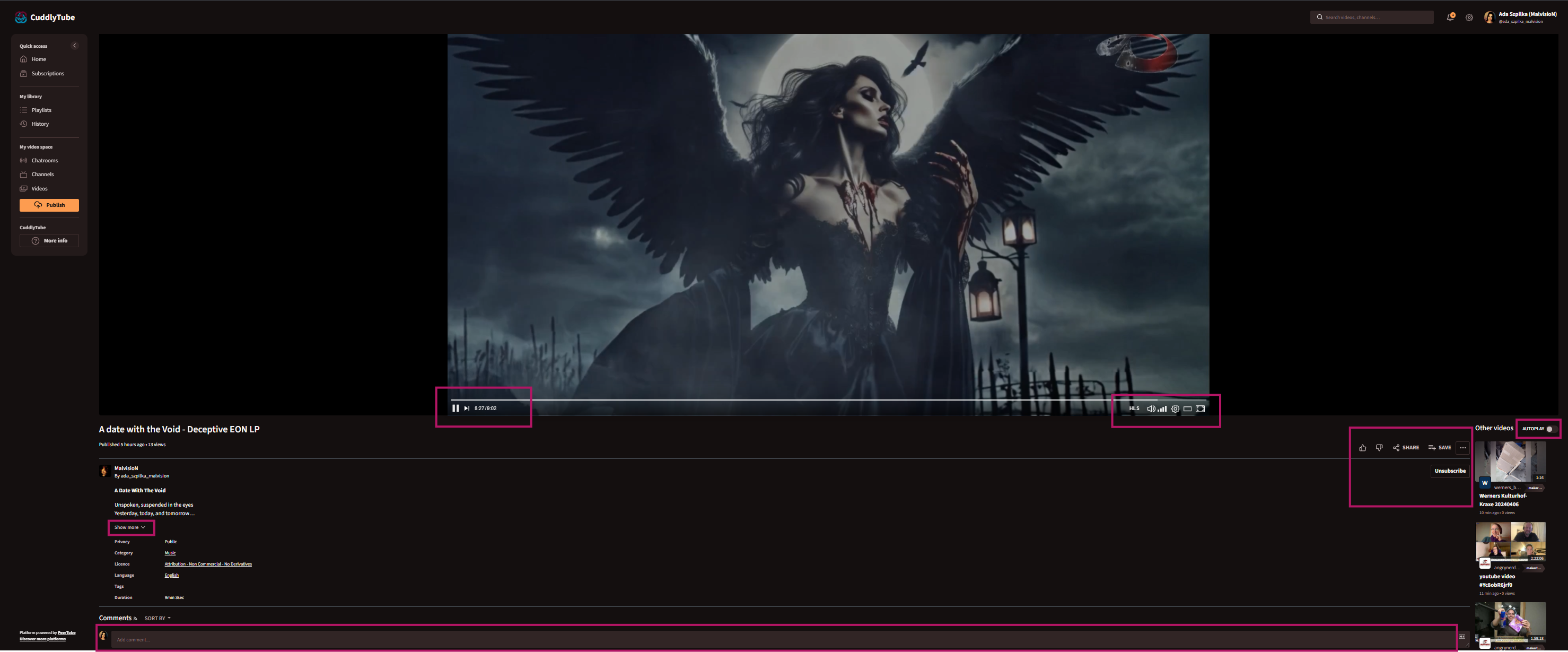Open the video player settings gear

(1176, 409)
